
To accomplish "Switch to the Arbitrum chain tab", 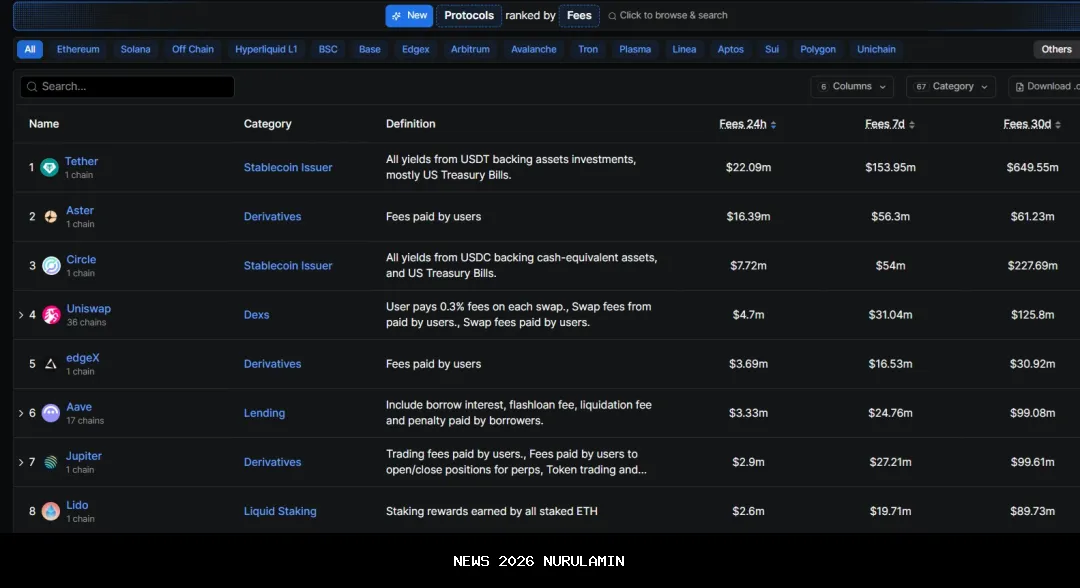I will click(x=470, y=49).
